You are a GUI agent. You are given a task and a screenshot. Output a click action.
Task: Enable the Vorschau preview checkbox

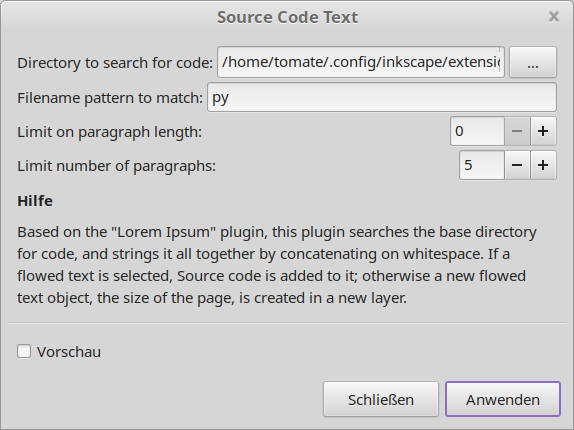point(24,351)
